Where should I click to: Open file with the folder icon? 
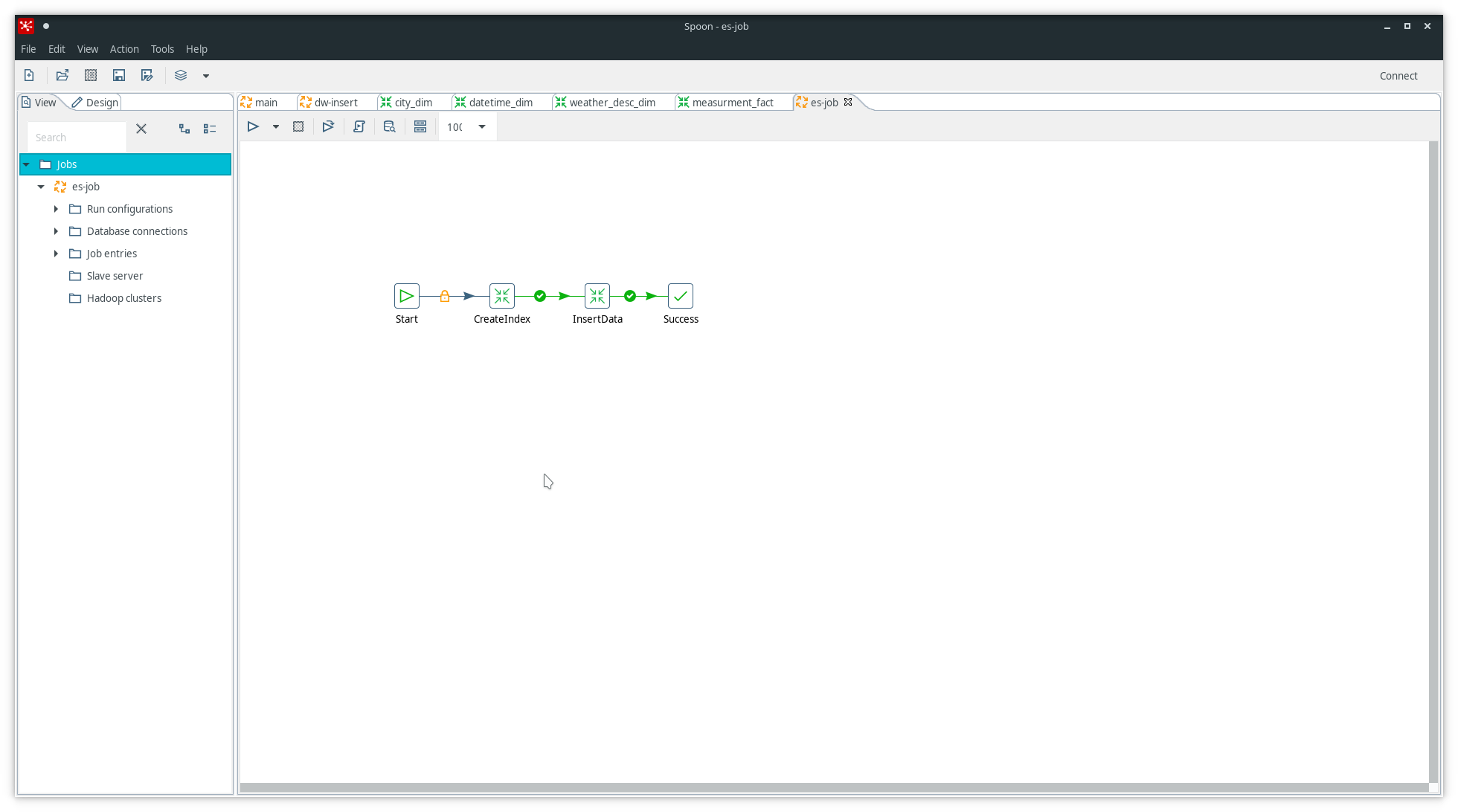(62, 75)
